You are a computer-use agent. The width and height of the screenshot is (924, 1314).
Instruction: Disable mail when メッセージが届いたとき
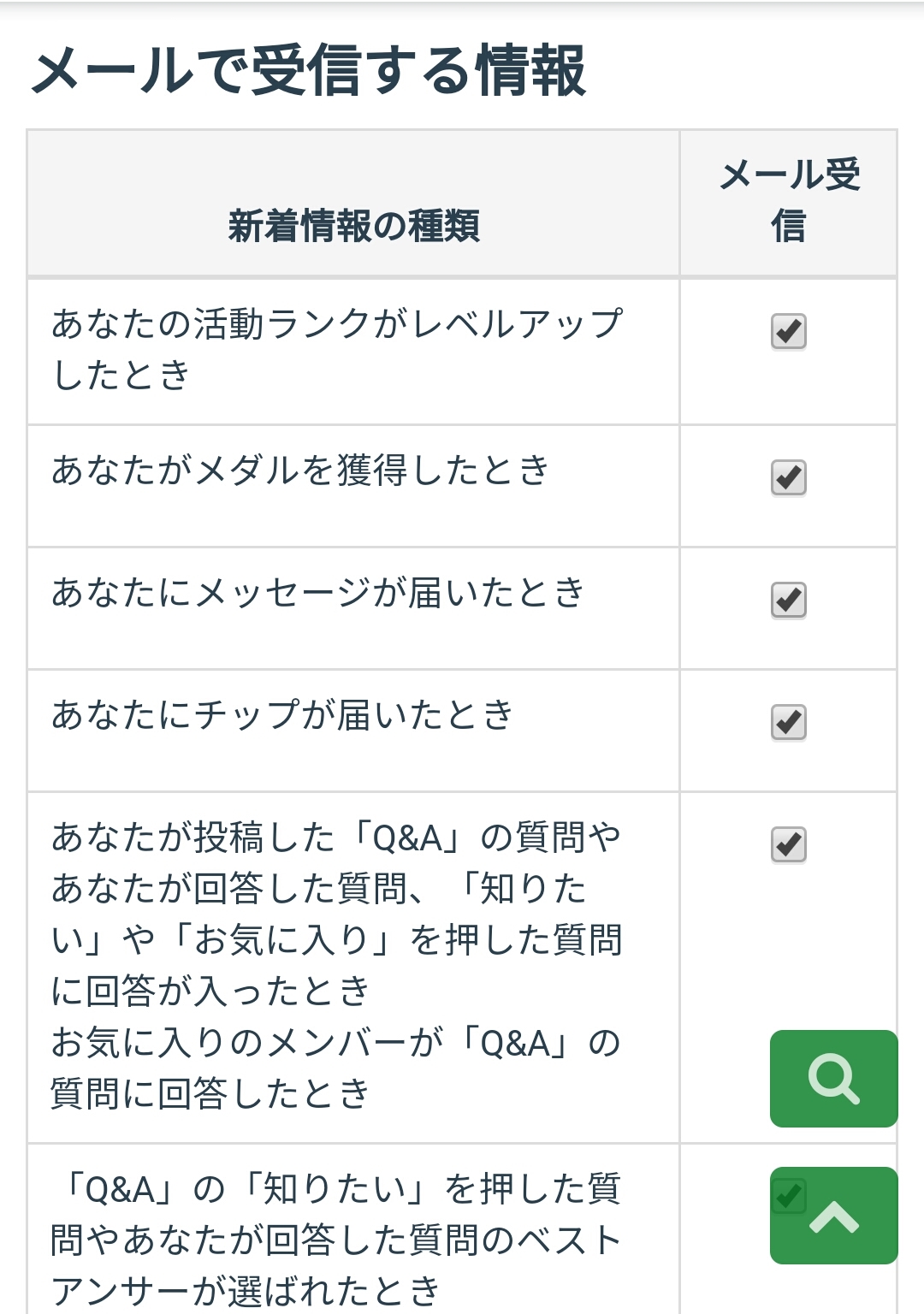(788, 600)
